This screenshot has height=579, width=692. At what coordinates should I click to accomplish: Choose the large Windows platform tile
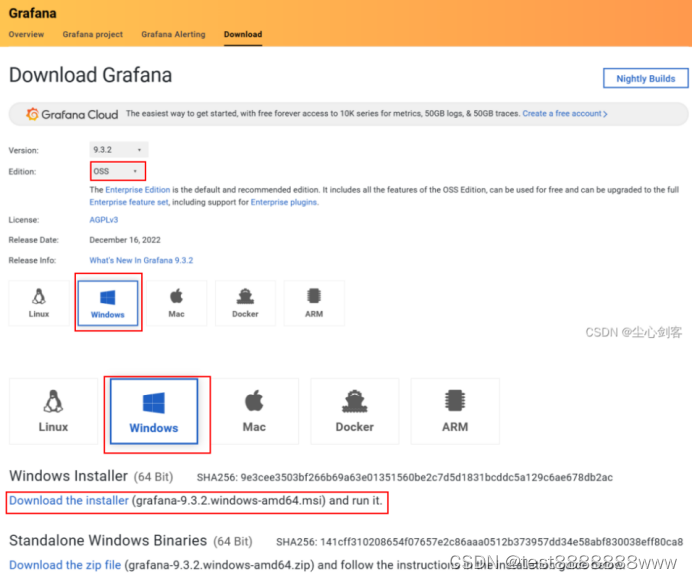pyautogui.click(x=154, y=411)
